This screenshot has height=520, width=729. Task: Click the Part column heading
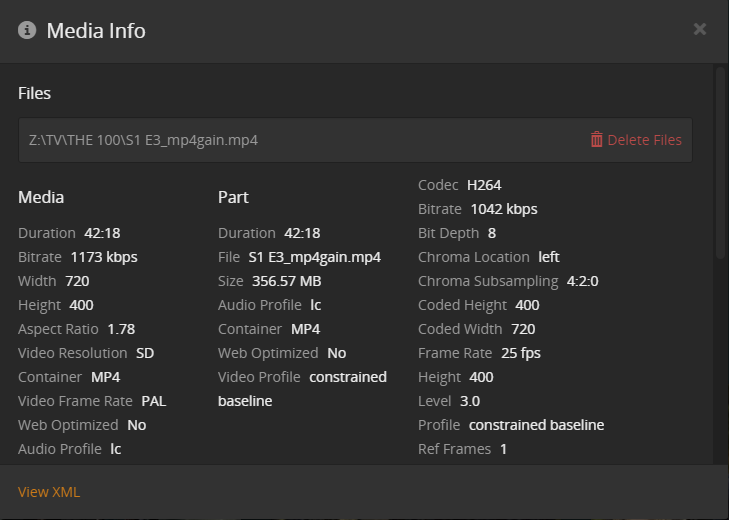coord(233,197)
